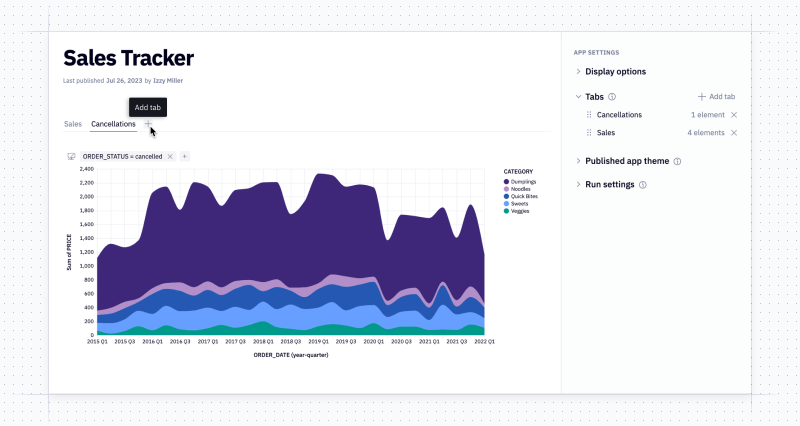Click the plus icon beside Cancellations tab

point(148,124)
